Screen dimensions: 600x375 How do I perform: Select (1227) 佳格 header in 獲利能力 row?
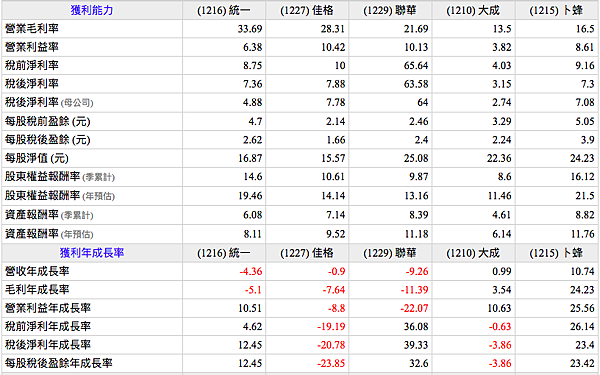point(307,10)
